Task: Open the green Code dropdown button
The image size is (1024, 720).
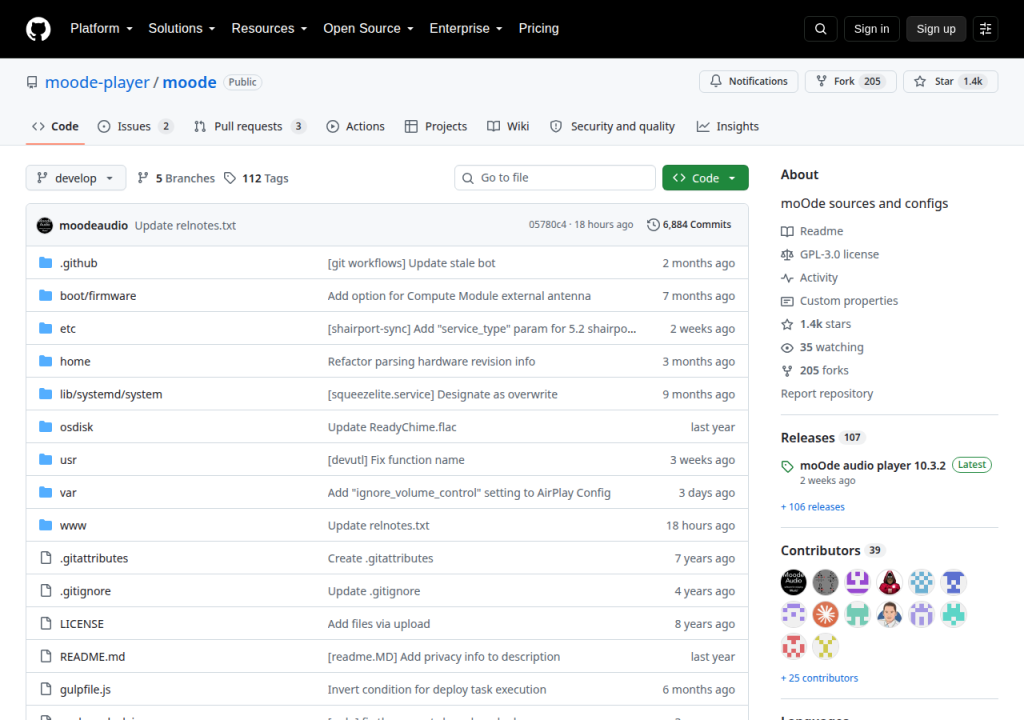Action: coord(705,178)
